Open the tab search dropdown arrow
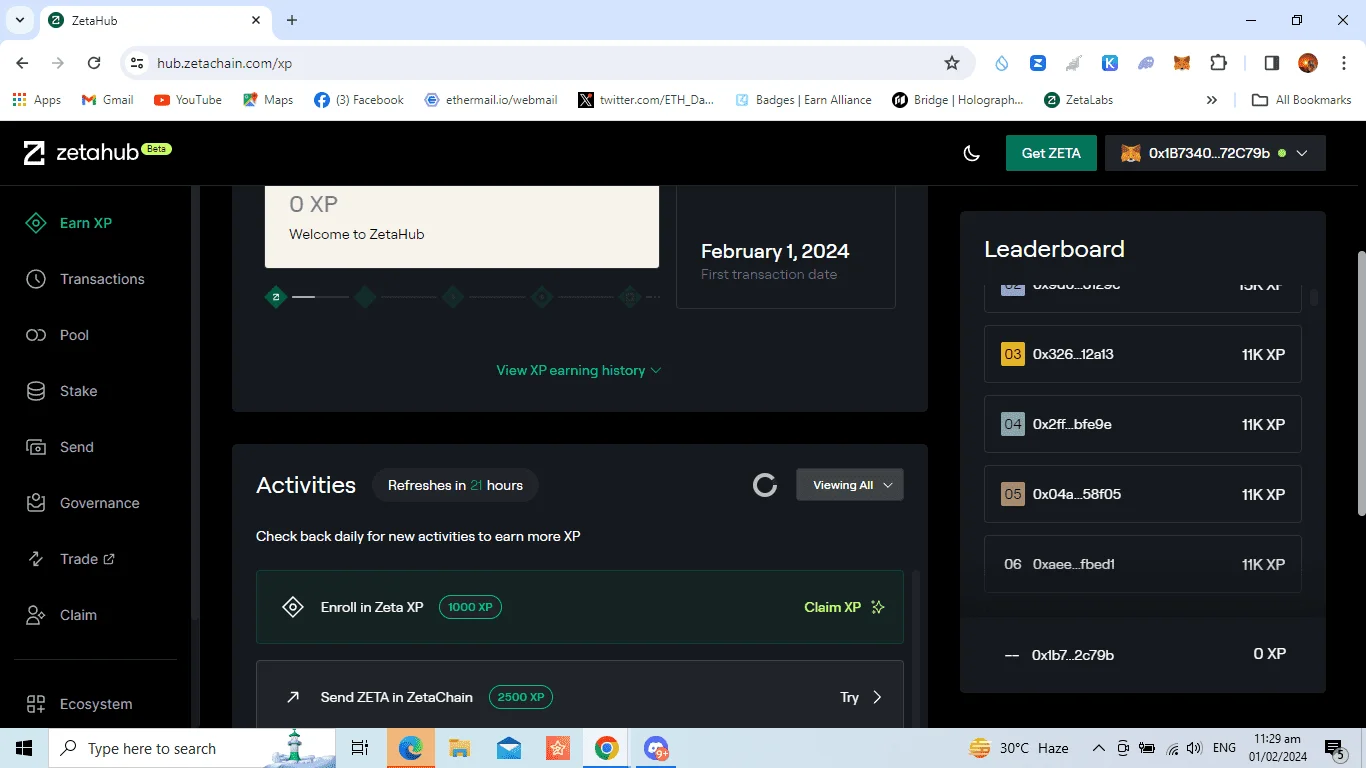This screenshot has height=768, width=1366. [x=20, y=20]
